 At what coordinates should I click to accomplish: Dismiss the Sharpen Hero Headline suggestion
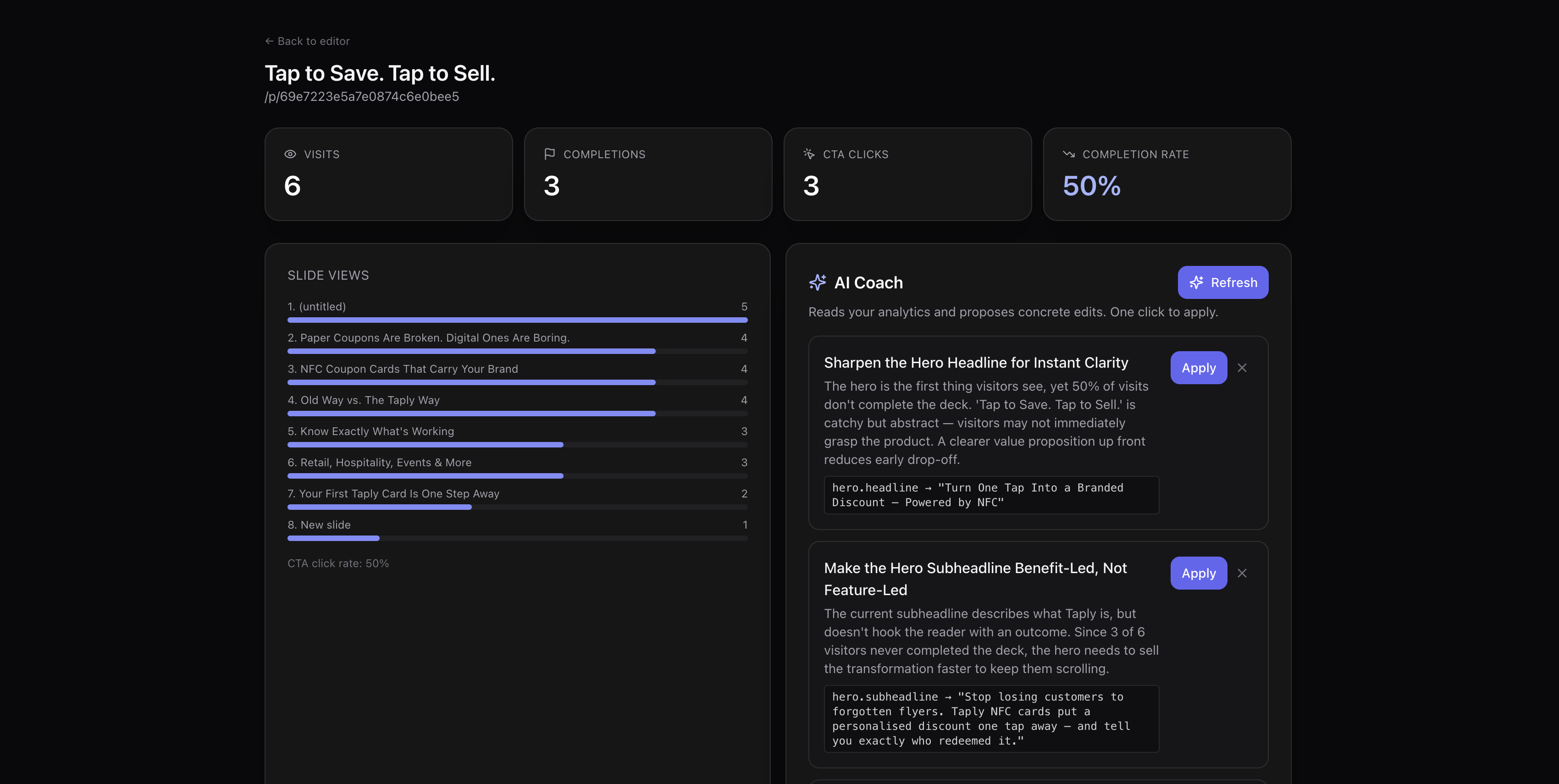pyautogui.click(x=1242, y=368)
